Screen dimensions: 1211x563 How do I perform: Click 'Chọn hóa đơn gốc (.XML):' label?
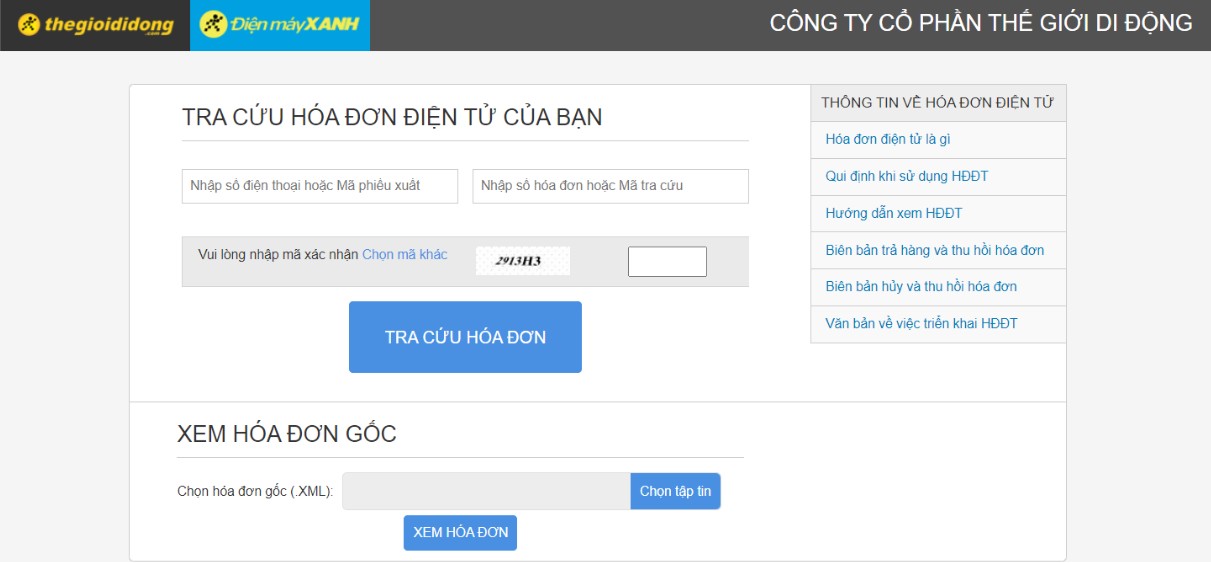pos(255,491)
